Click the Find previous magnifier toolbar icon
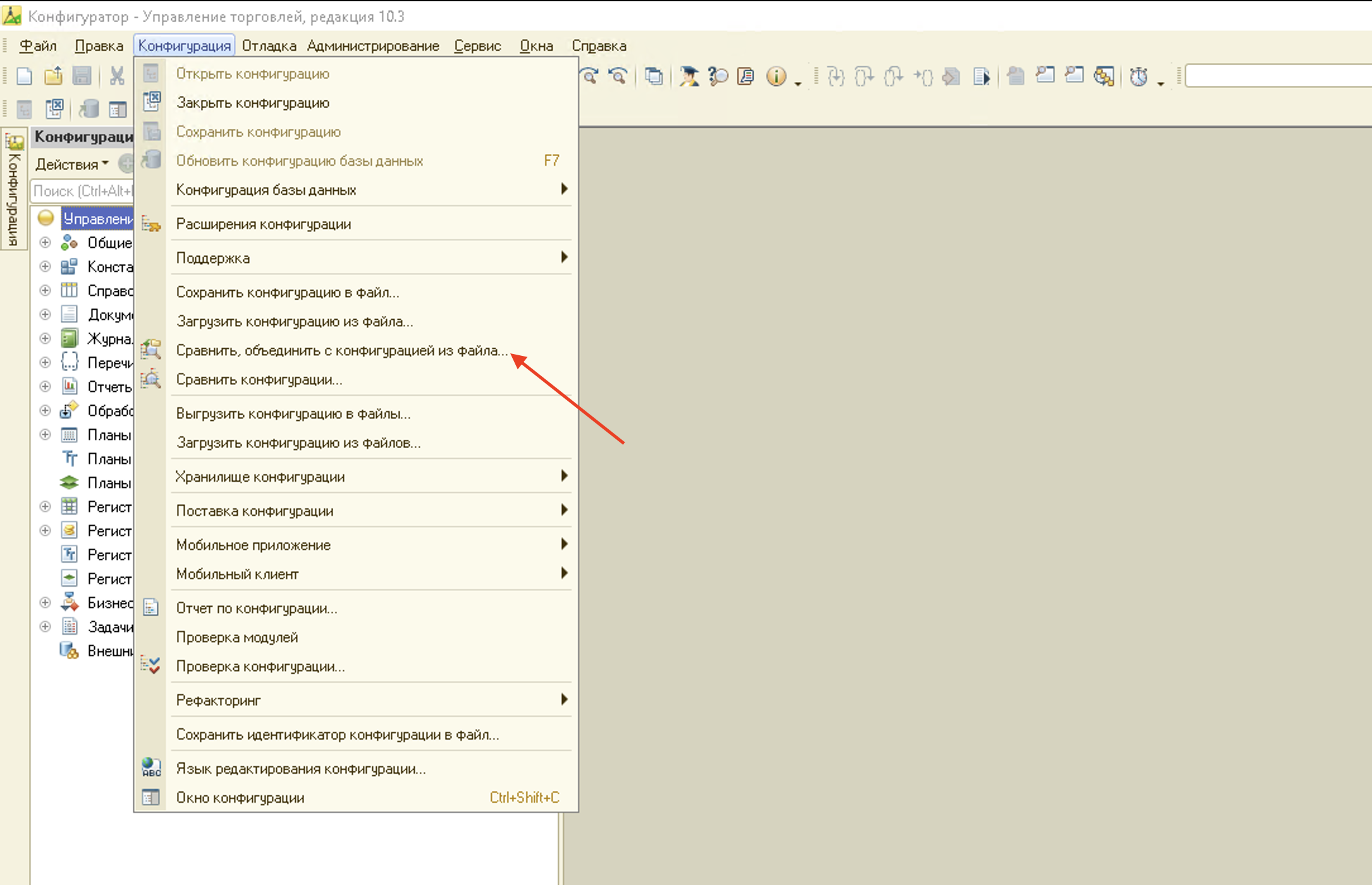This screenshot has height=885, width=1372. 618,76
